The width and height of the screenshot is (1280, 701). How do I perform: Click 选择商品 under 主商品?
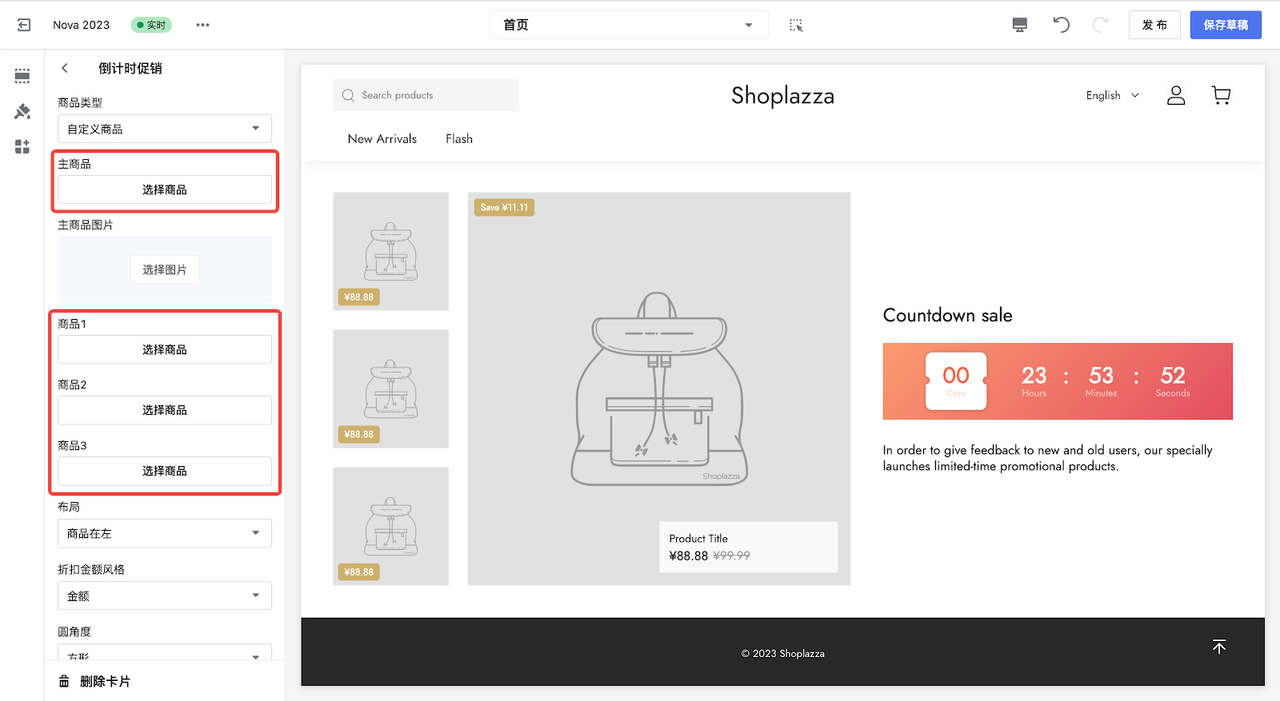tap(164, 190)
